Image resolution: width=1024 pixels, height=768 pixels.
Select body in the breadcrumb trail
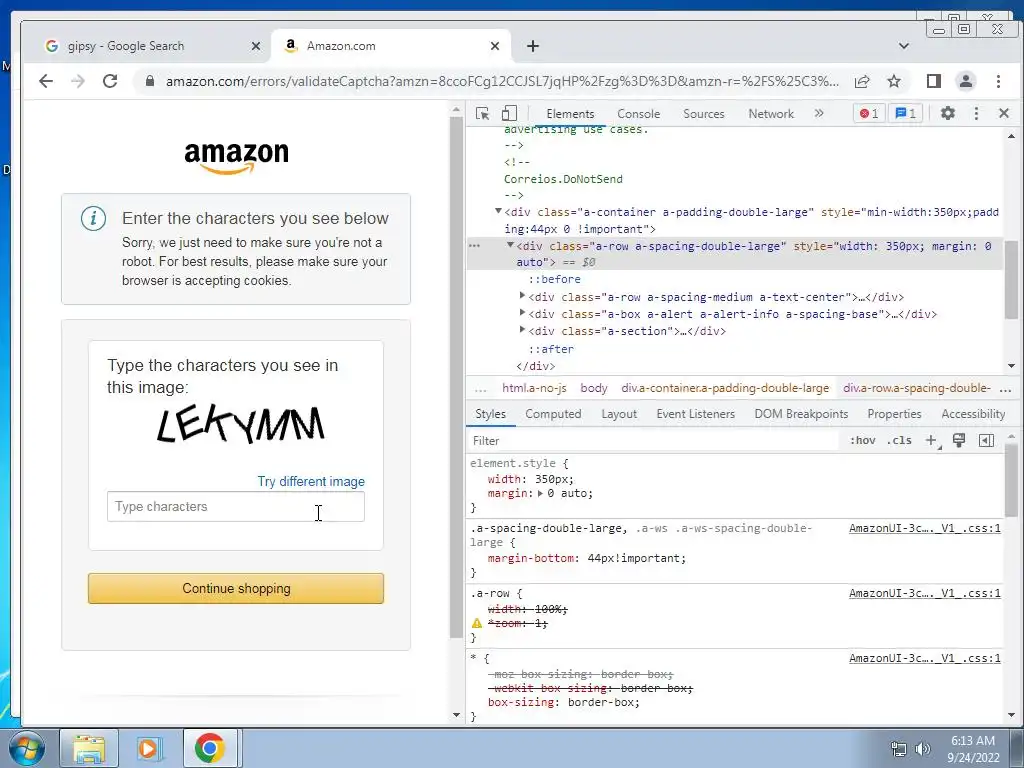[594, 388]
